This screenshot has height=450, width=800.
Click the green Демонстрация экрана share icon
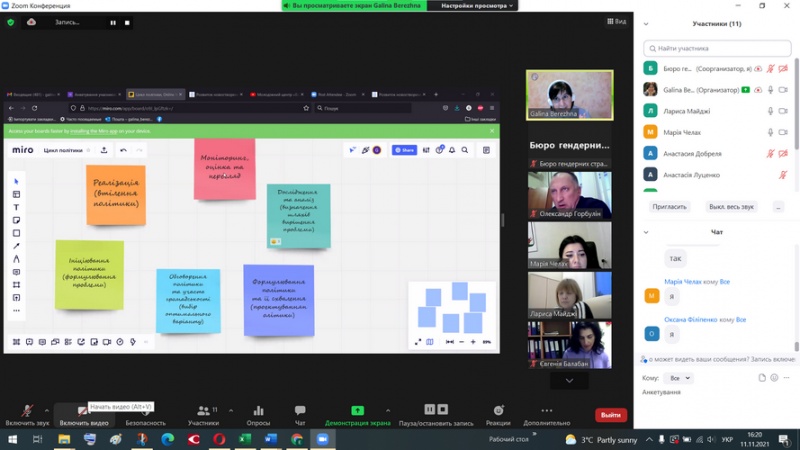[357, 411]
